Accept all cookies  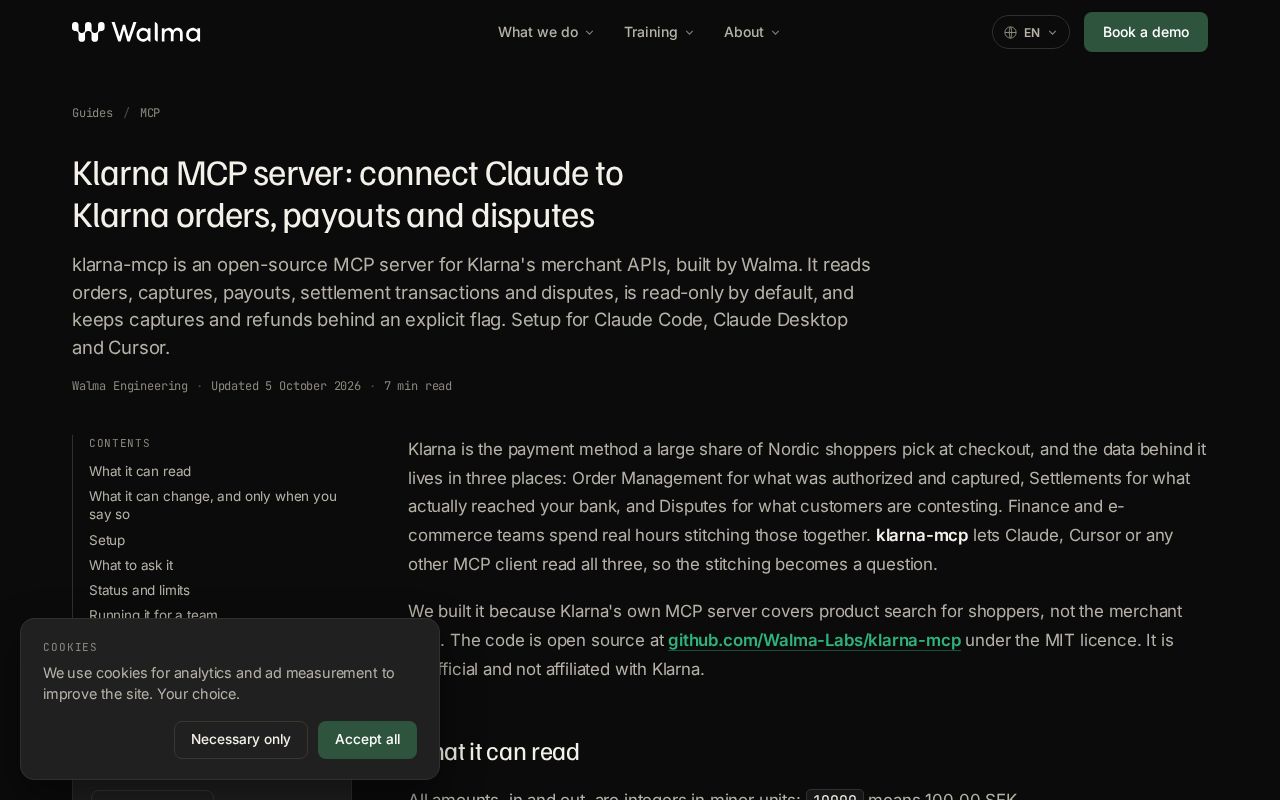tap(367, 740)
